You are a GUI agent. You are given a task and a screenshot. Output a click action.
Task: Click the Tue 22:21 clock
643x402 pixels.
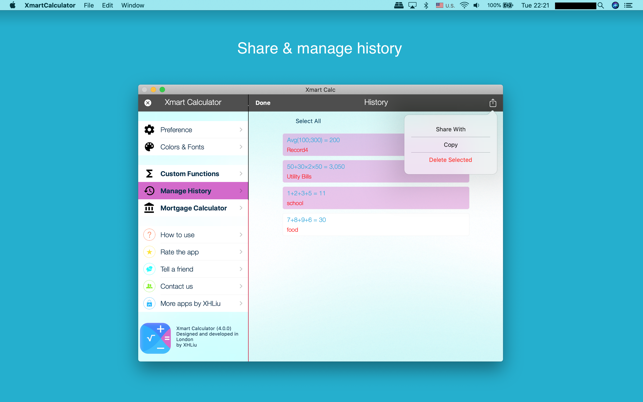[535, 5]
